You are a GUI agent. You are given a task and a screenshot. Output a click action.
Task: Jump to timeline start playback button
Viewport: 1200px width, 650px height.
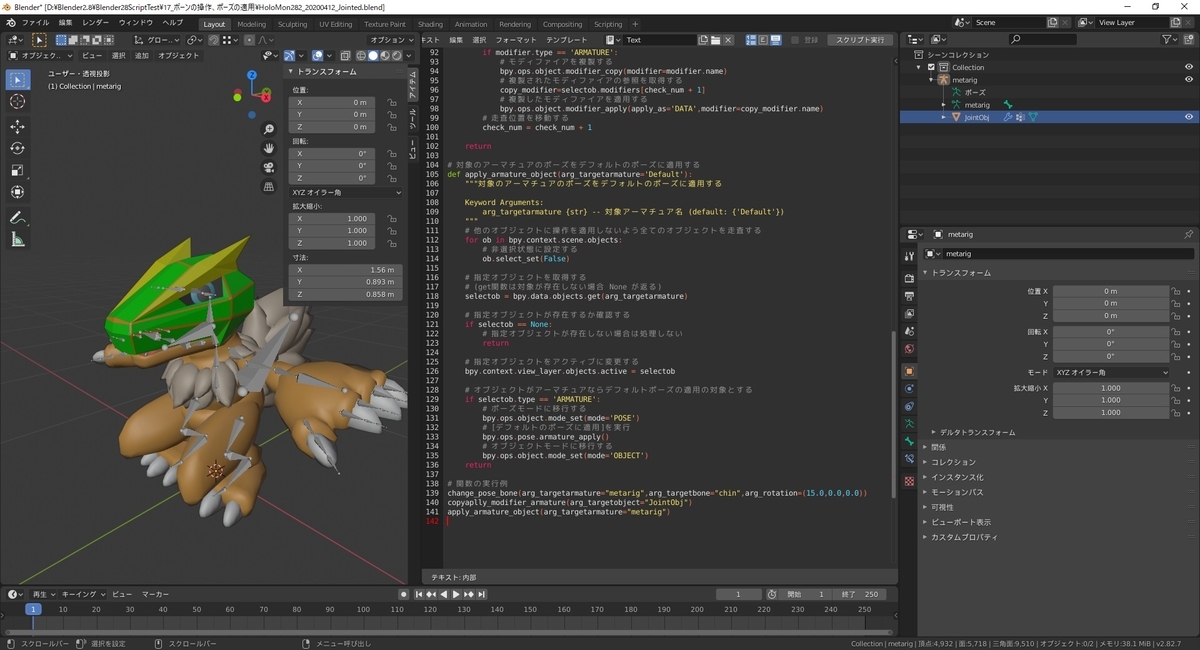click(x=420, y=594)
